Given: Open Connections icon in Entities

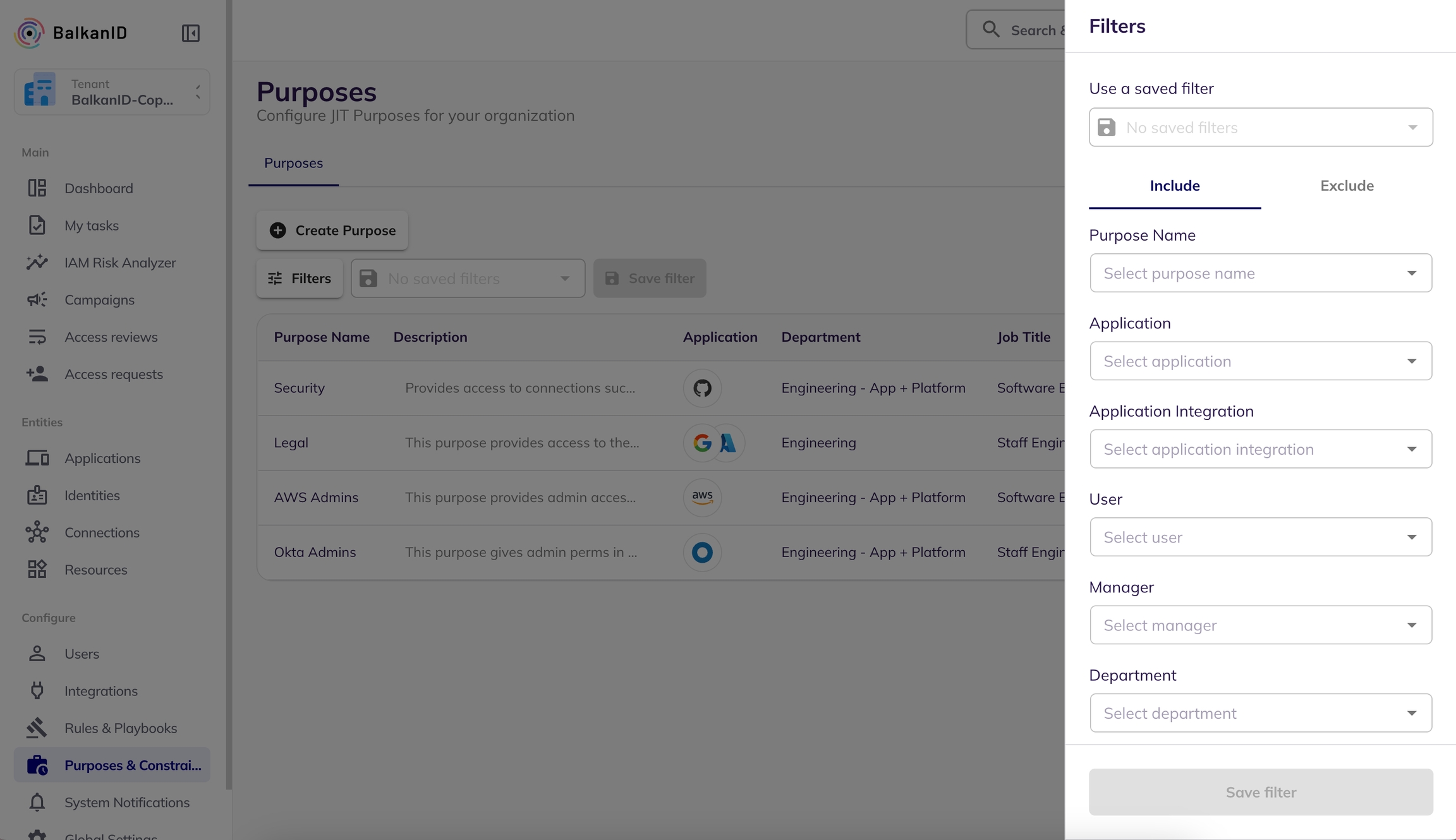Looking at the screenshot, I should pyautogui.click(x=37, y=532).
